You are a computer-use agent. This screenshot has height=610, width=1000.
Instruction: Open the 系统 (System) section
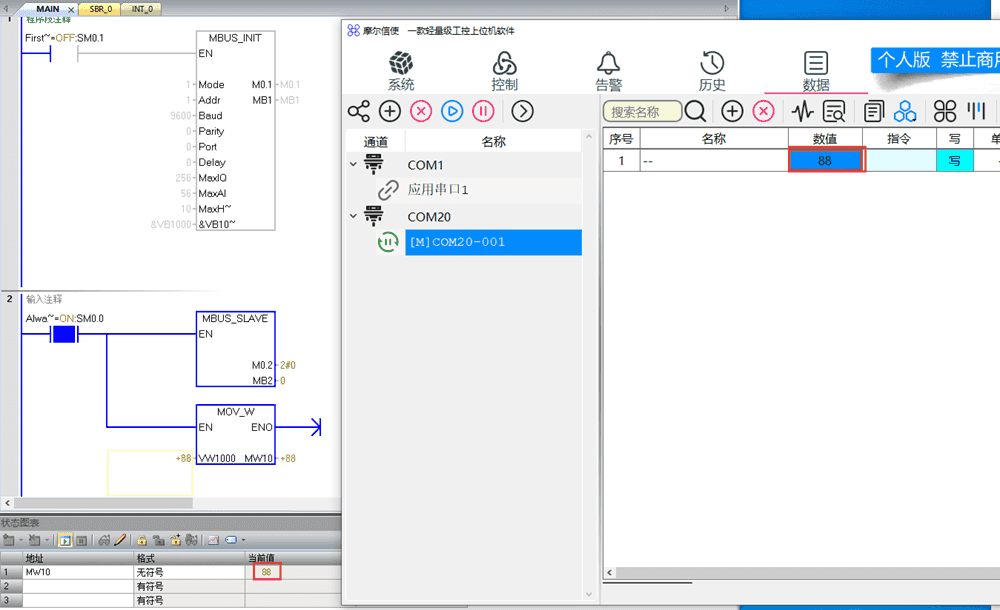(401, 71)
